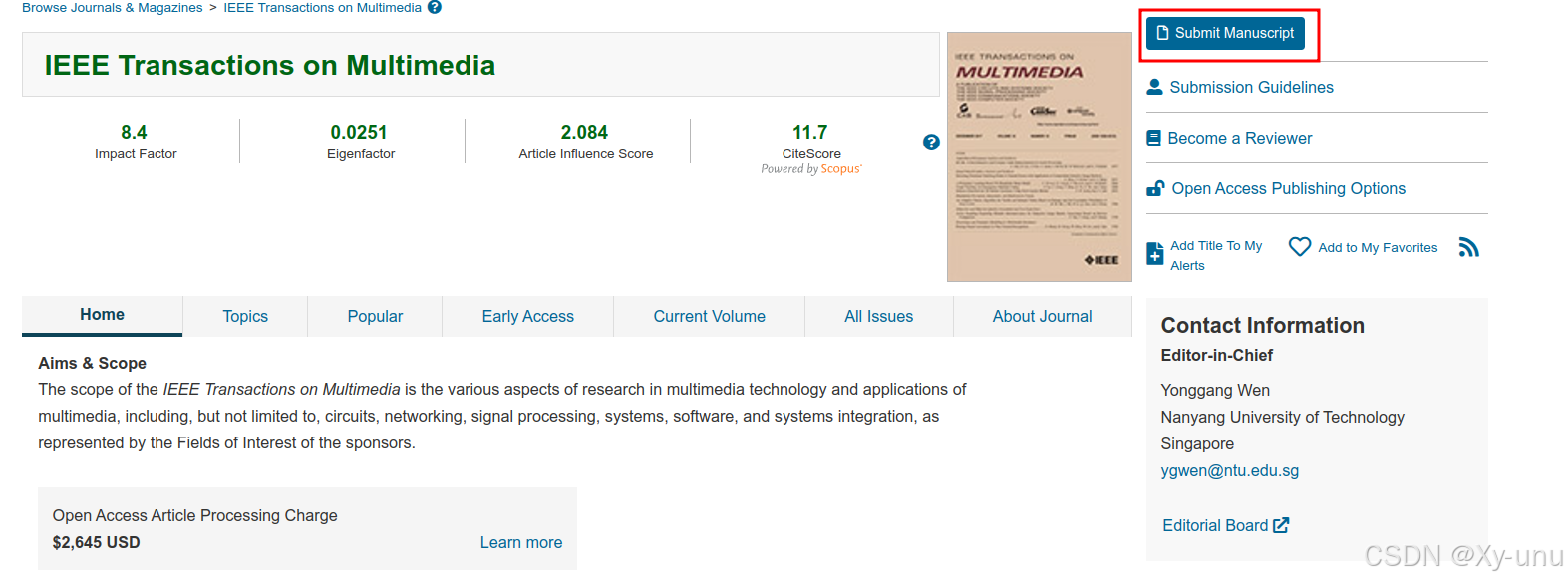This screenshot has height=583, width=1568.
Task: Click the Contact Information heading
Action: (1262, 325)
